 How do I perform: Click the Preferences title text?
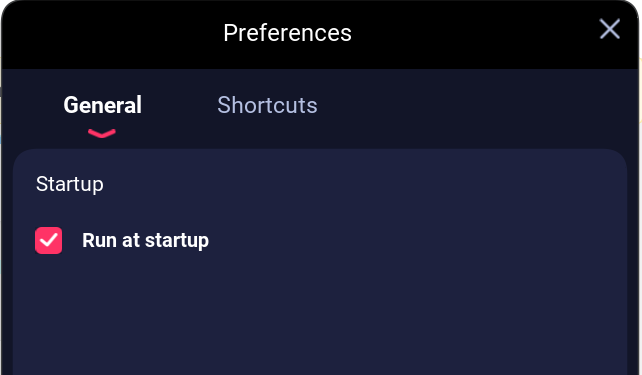287,33
